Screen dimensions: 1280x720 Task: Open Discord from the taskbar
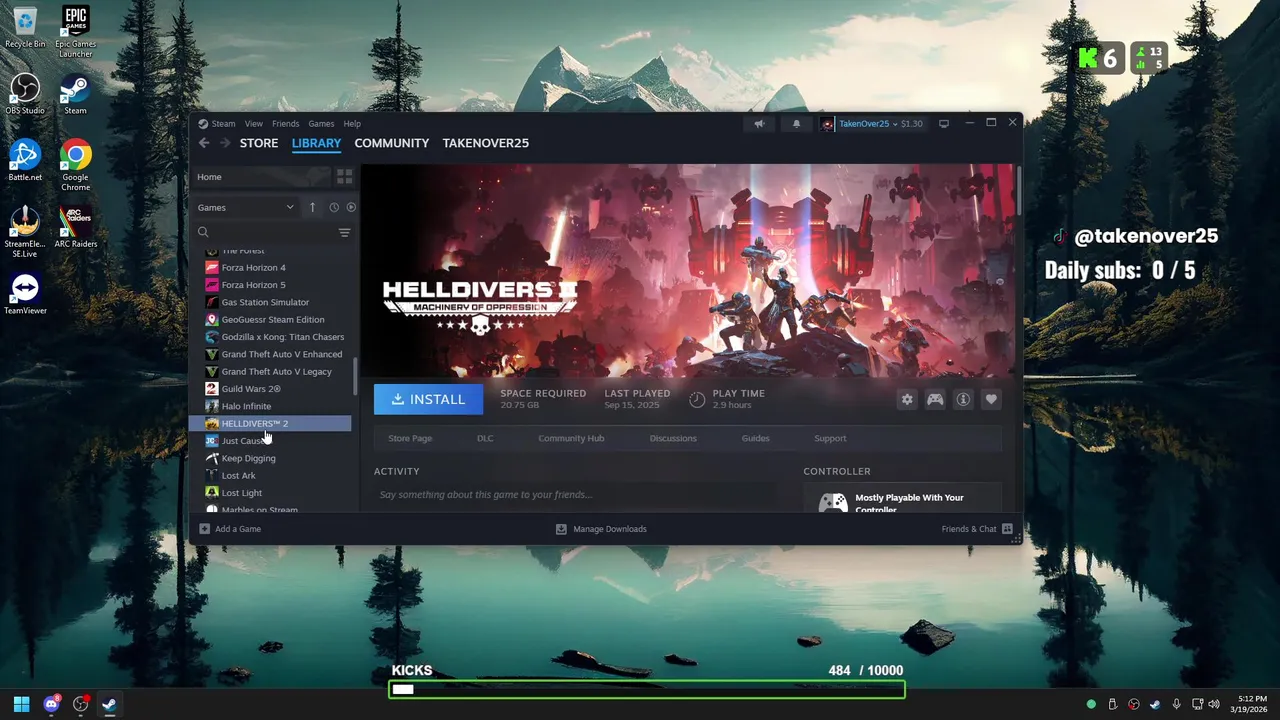point(51,704)
